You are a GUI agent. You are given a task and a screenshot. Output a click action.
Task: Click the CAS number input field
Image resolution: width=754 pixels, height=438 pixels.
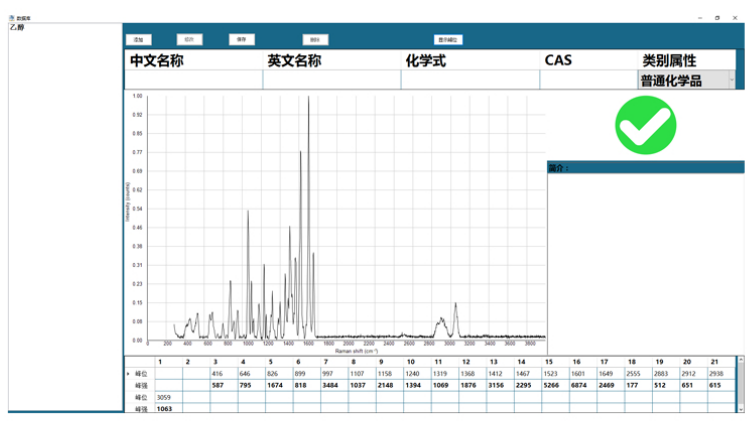[x=587, y=80]
